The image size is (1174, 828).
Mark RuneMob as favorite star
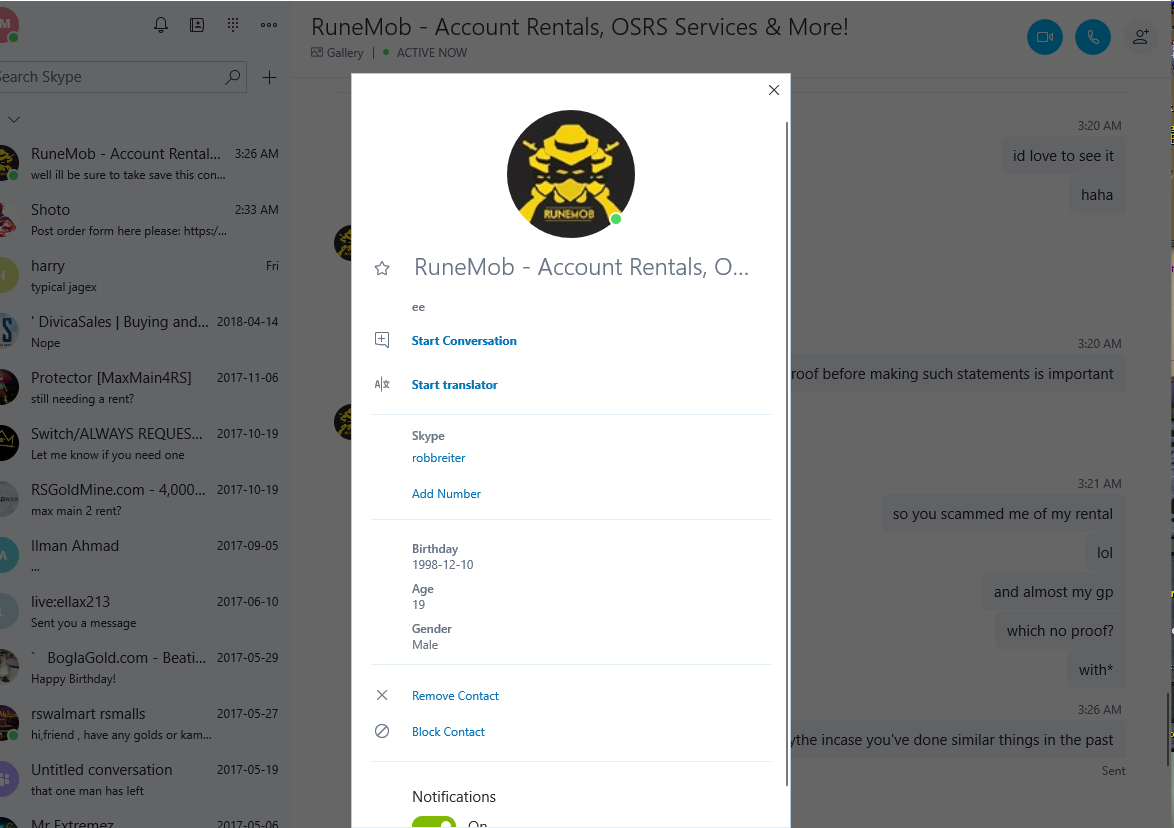tap(382, 268)
